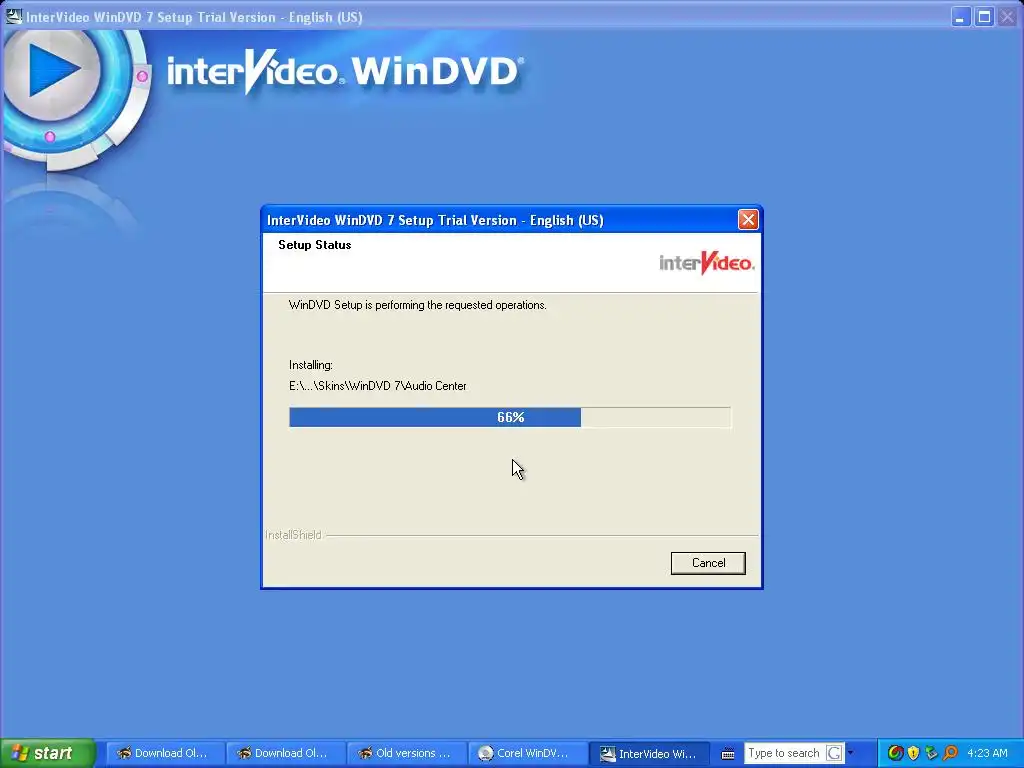The image size is (1024, 768).
Task: Click the 'Setup Status' heading text
Action: pyautogui.click(x=315, y=245)
